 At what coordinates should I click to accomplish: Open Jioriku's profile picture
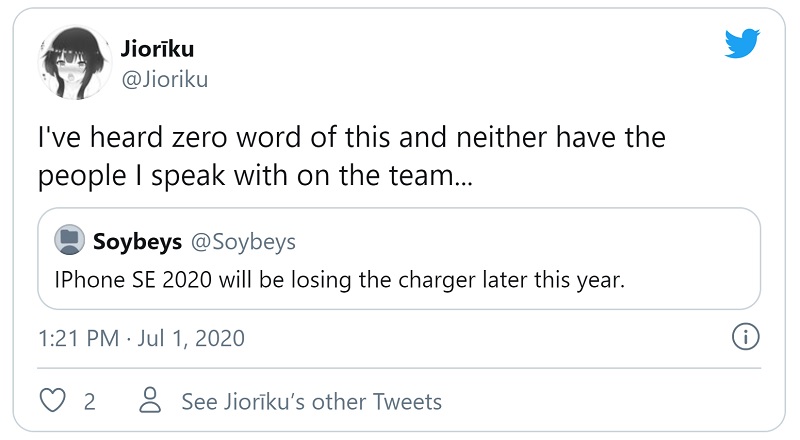click(73, 62)
